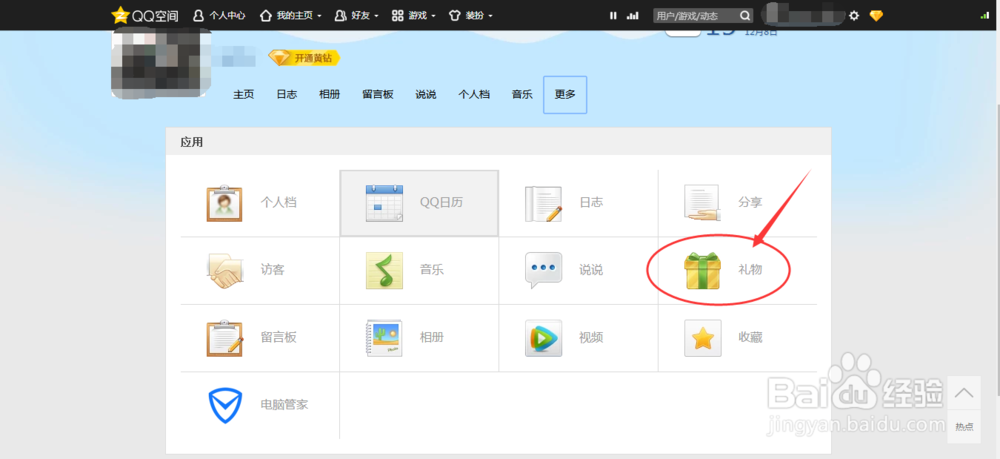
Task: Click the yellow diamond icon in top bar
Action: (x=876, y=15)
